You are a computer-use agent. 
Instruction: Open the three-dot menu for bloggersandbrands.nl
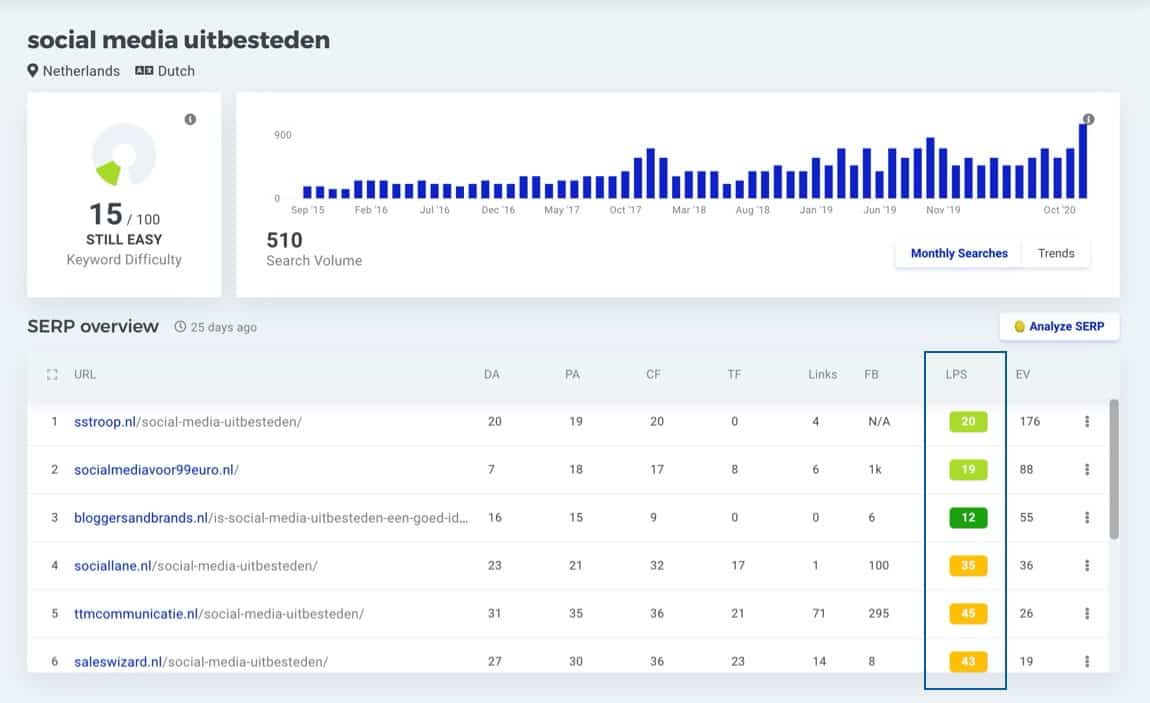1087,518
